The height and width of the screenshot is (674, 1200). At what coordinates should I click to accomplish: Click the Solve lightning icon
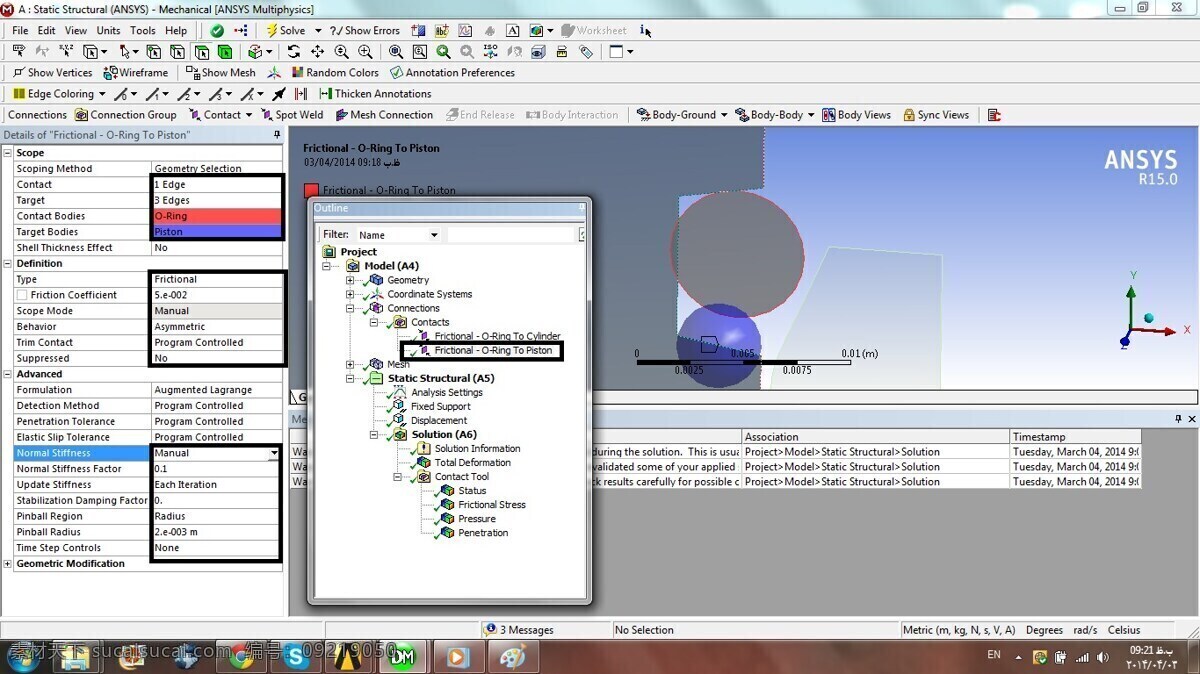click(271, 31)
